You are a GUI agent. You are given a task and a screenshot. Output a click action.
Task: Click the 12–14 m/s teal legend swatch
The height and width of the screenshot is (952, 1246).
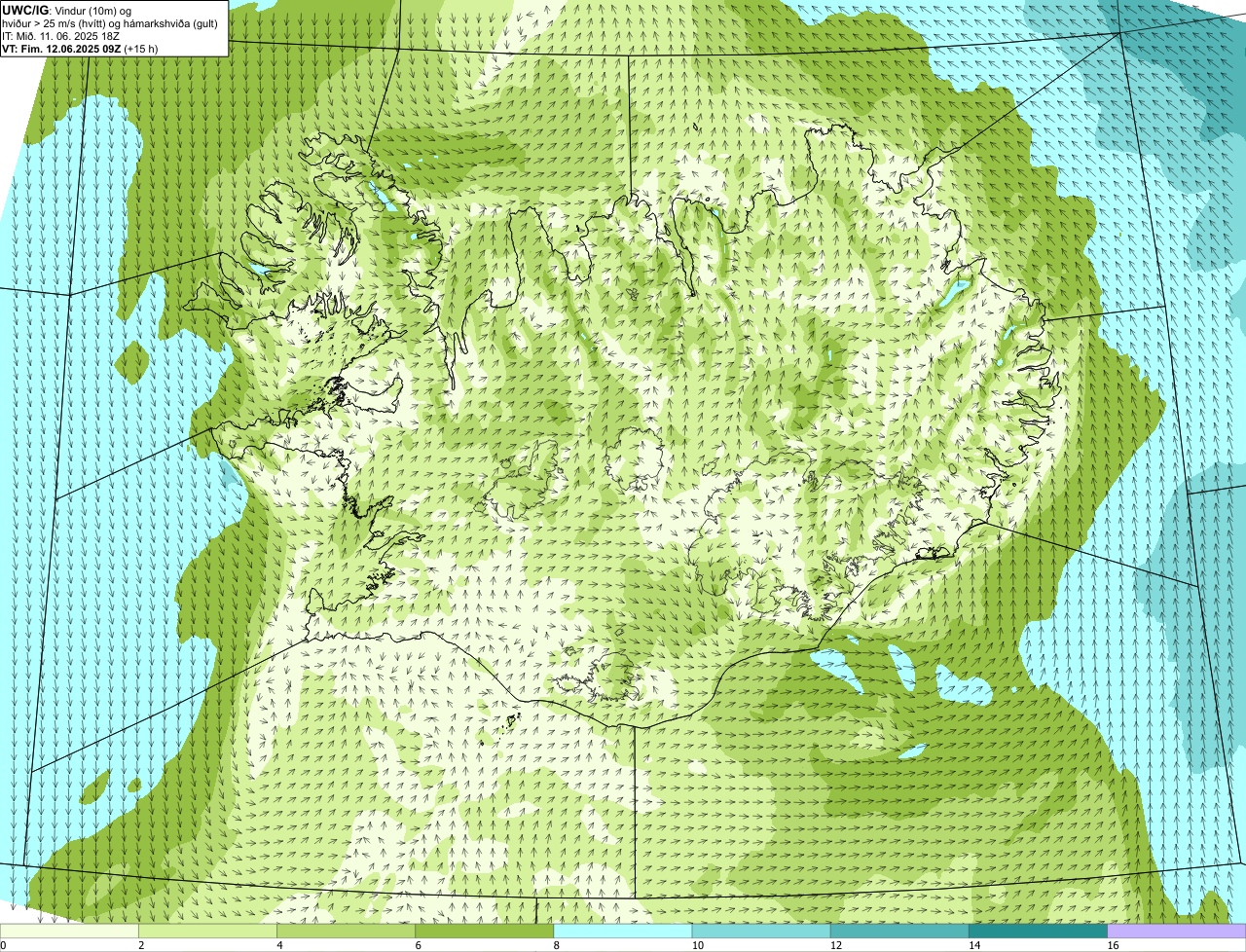point(899,931)
